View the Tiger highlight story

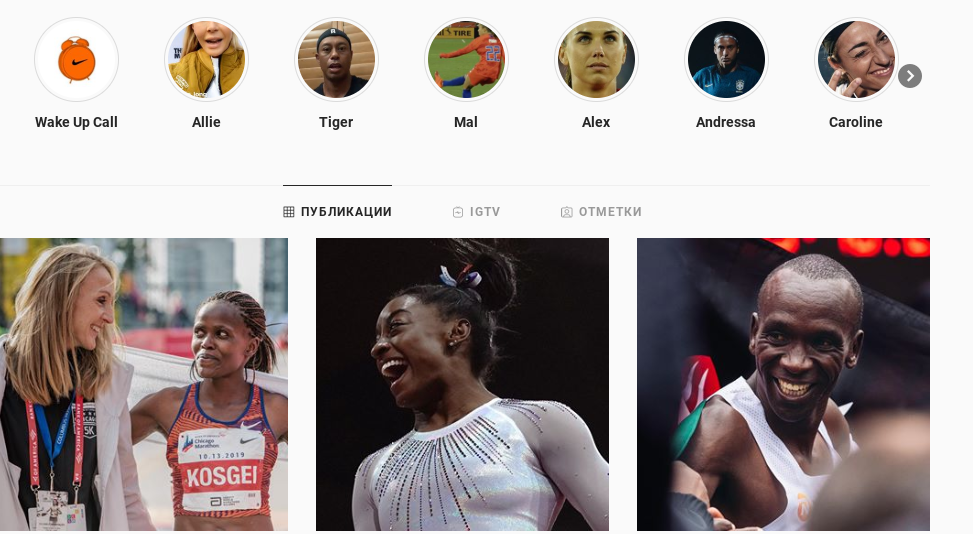336,60
